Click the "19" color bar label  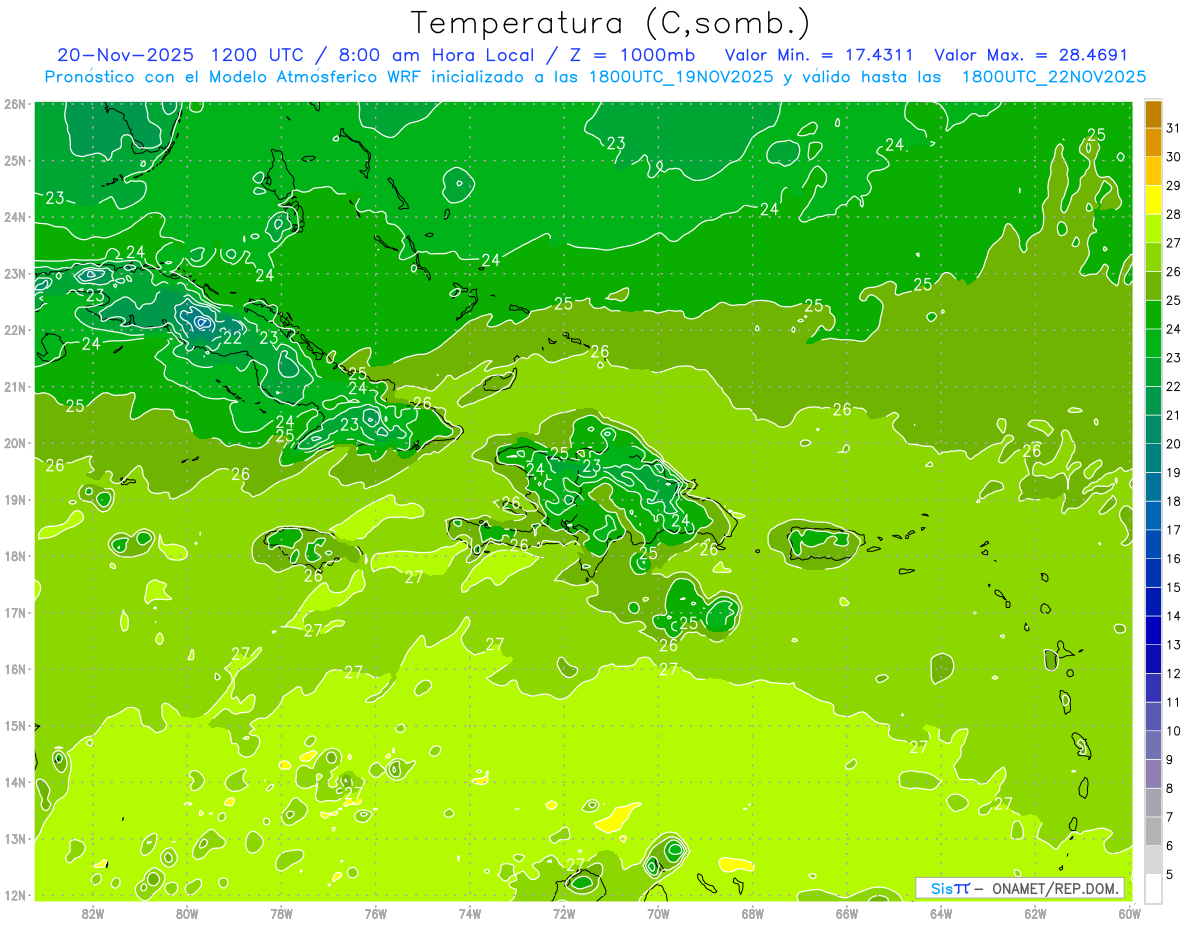(x=1173, y=473)
